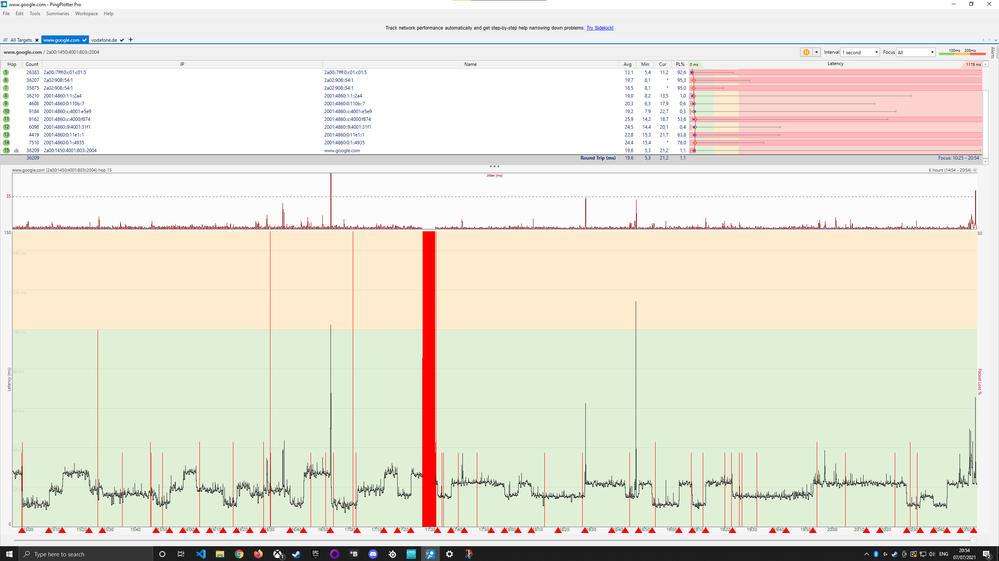The width and height of the screenshot is (999, 561).
Task: Close the All Targets tab
Action: tap(36, 40)
